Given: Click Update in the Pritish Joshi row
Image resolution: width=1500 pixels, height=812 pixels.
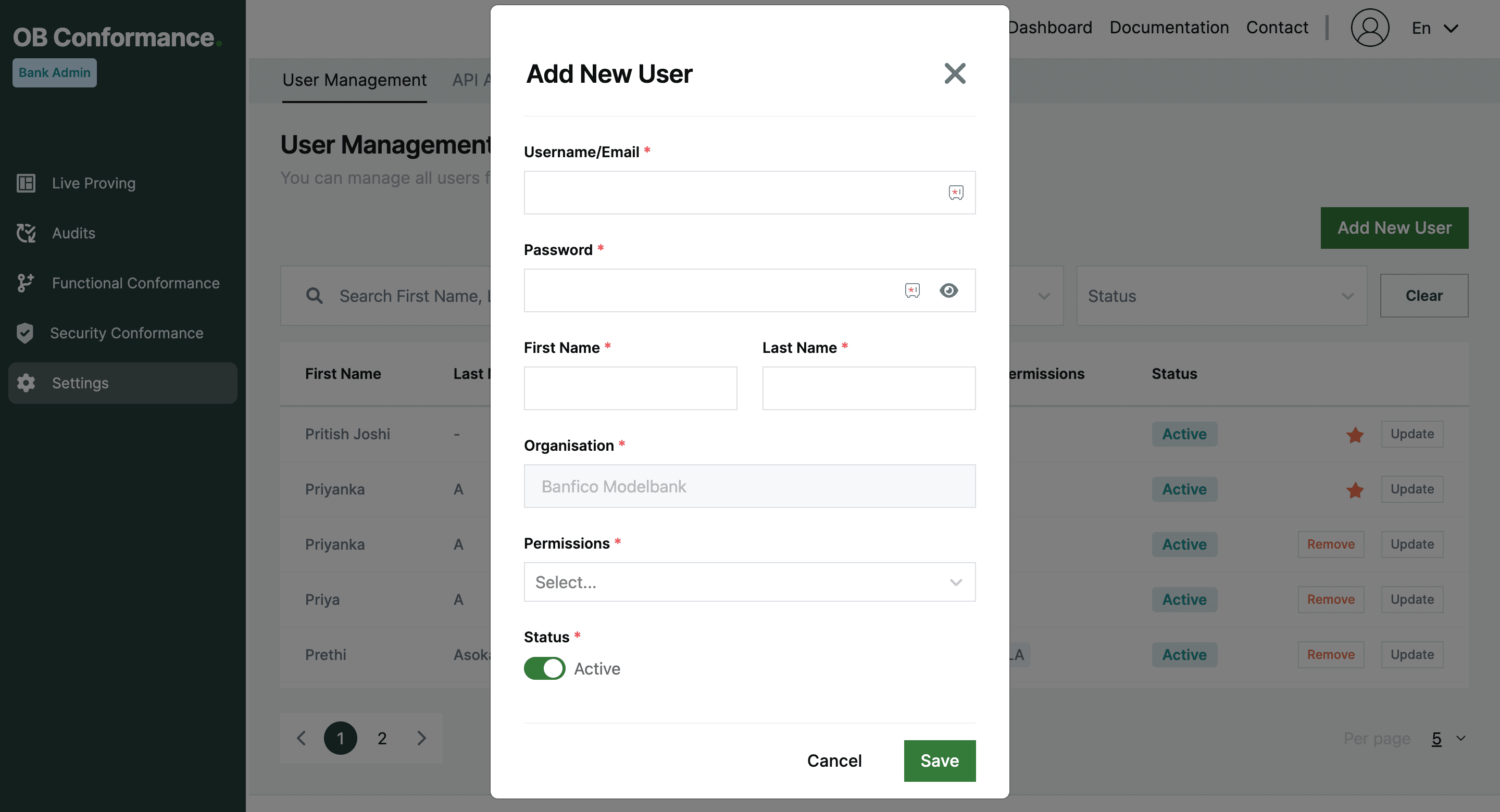Looking at the screenshot, I should [x=1411, y=434].
